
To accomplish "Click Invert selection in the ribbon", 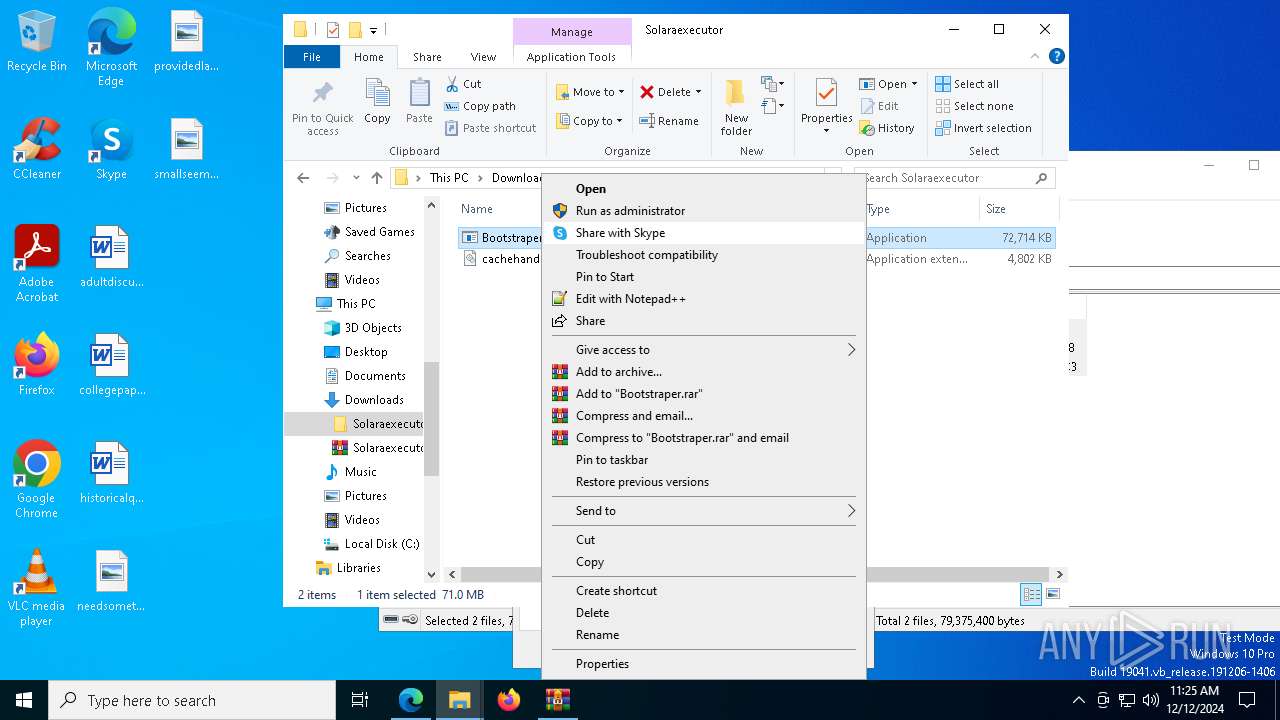I will (983, 128).
